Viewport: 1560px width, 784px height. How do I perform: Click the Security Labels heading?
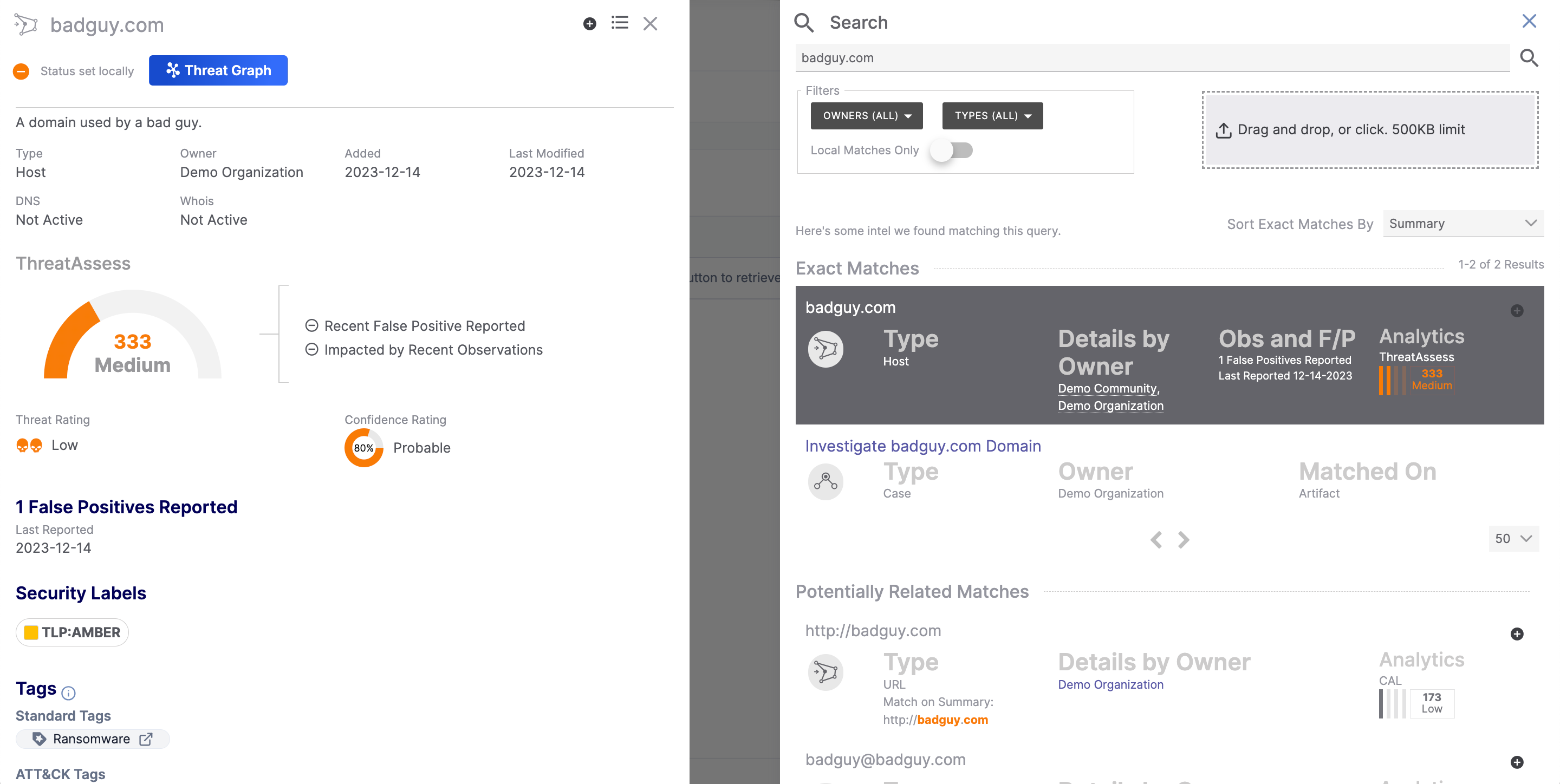pos(81,593)
